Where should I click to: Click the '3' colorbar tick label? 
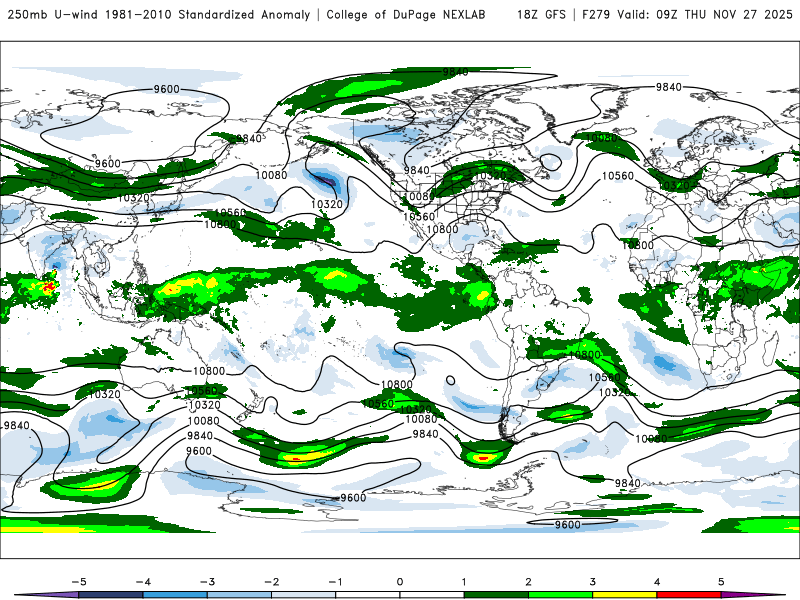coord(593,582)
